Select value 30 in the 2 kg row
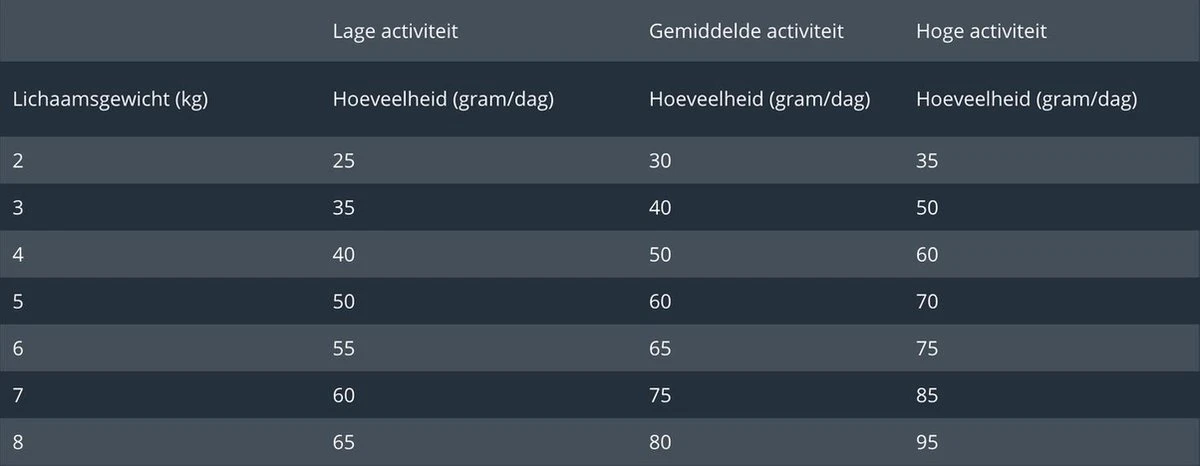The height and width of the screenshot is (466, 1200). point(660,160)
